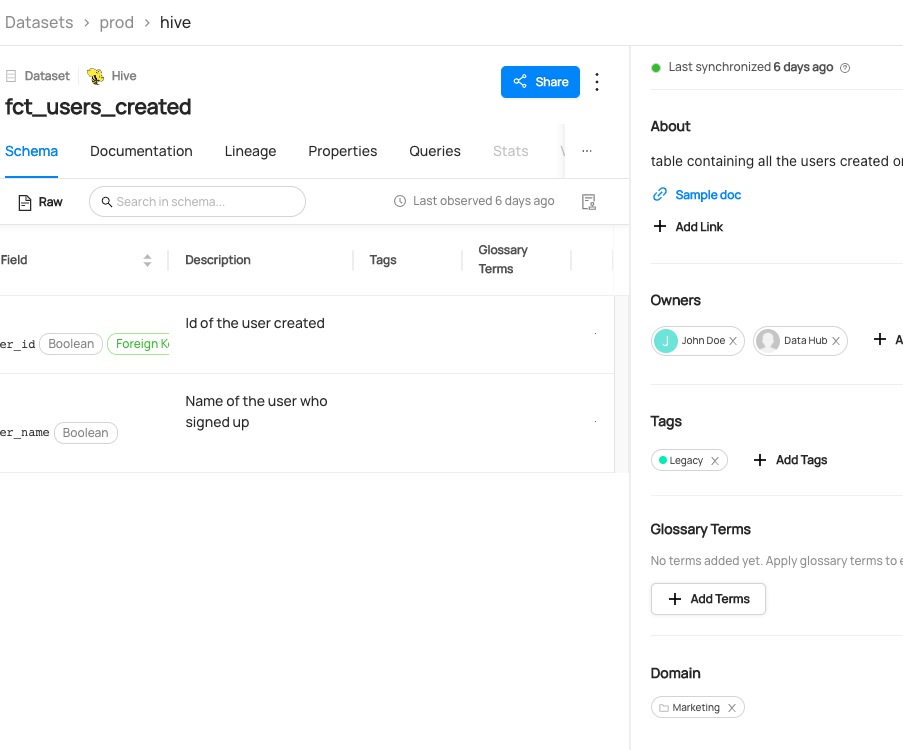
Task: Open the Lineage tab
Action: (x=250, y=151)
